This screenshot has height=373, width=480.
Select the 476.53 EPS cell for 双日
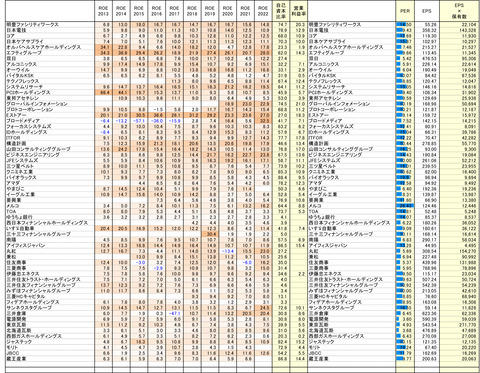click(x=427, y=58)
